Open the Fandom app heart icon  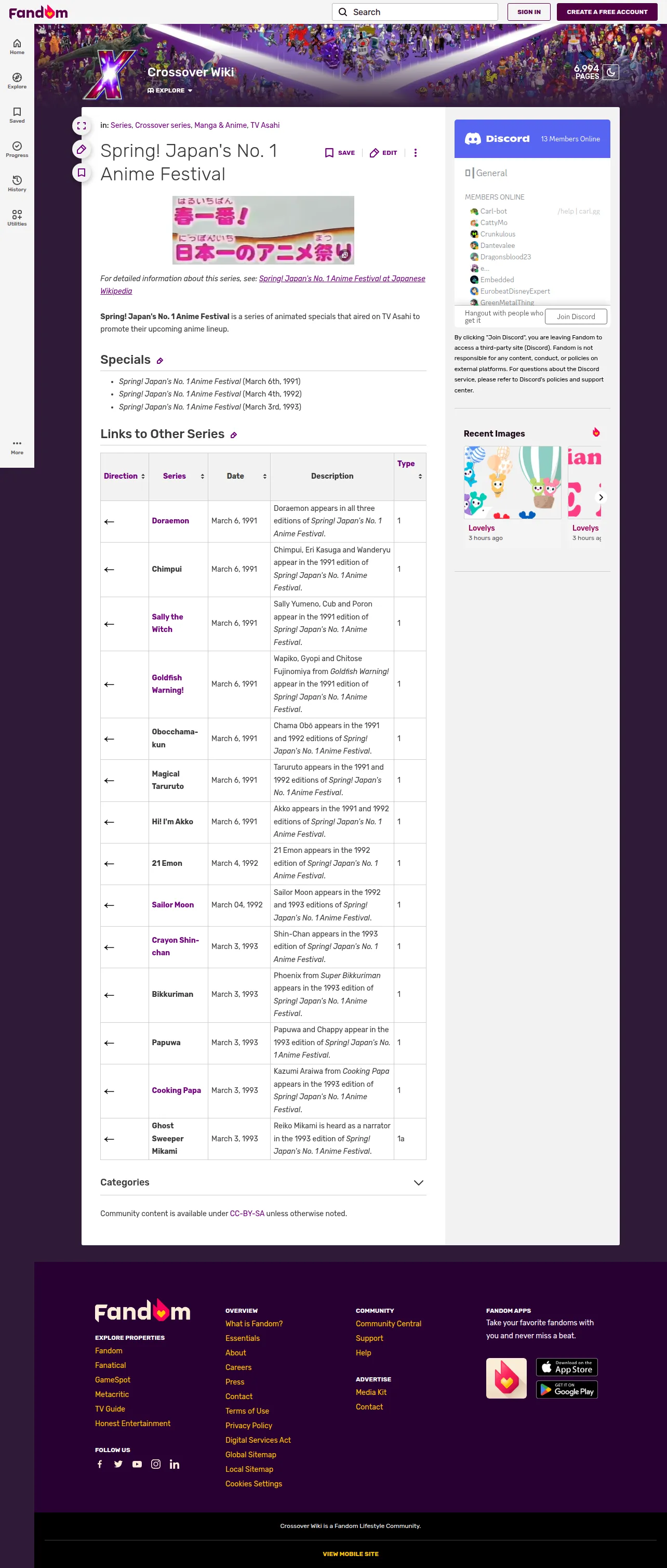click(x=506, y=1378)
